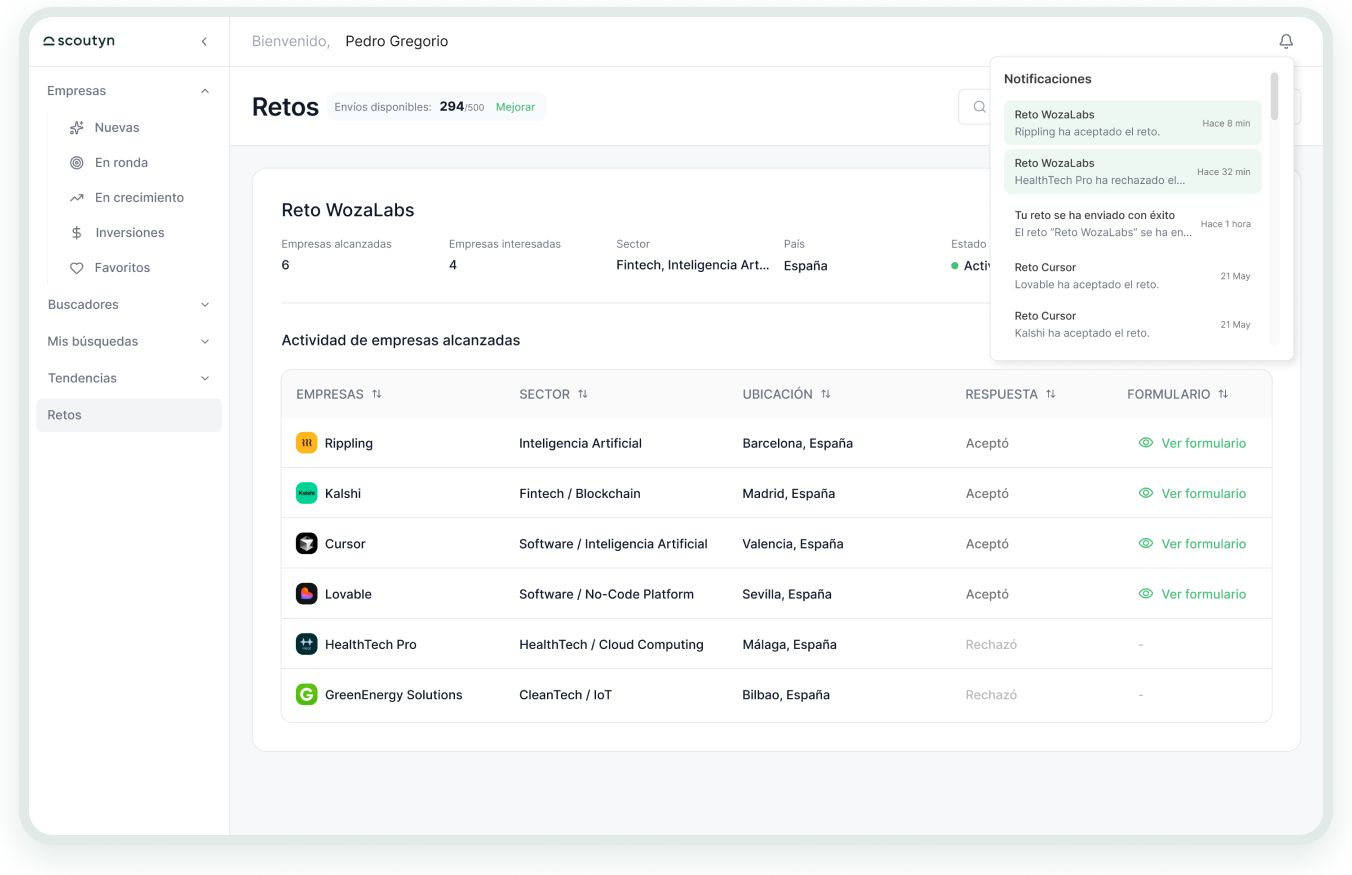
Task: Open the notifications bell
Action: [1286, 41]
